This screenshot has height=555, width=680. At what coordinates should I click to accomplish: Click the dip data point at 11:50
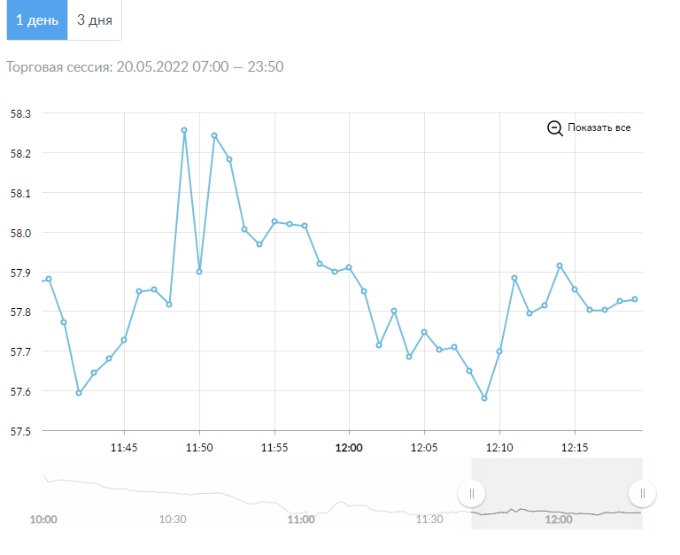(199, 271)
